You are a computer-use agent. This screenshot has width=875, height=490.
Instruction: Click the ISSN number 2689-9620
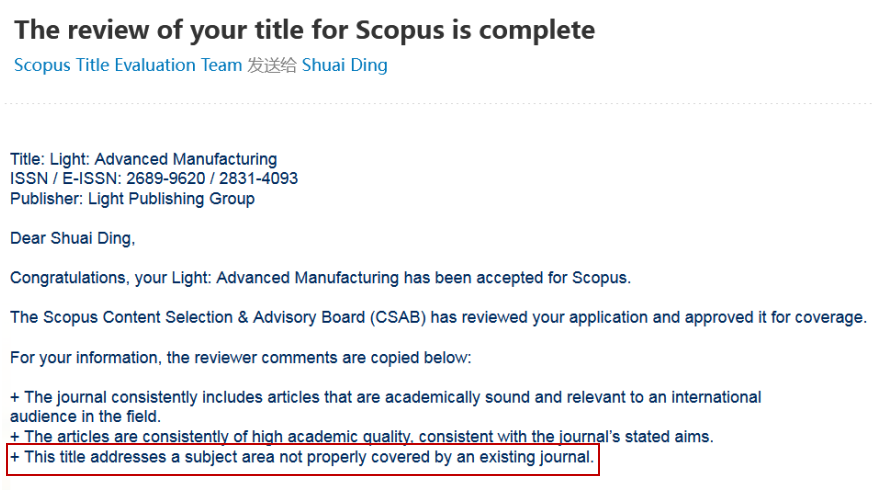164,179
